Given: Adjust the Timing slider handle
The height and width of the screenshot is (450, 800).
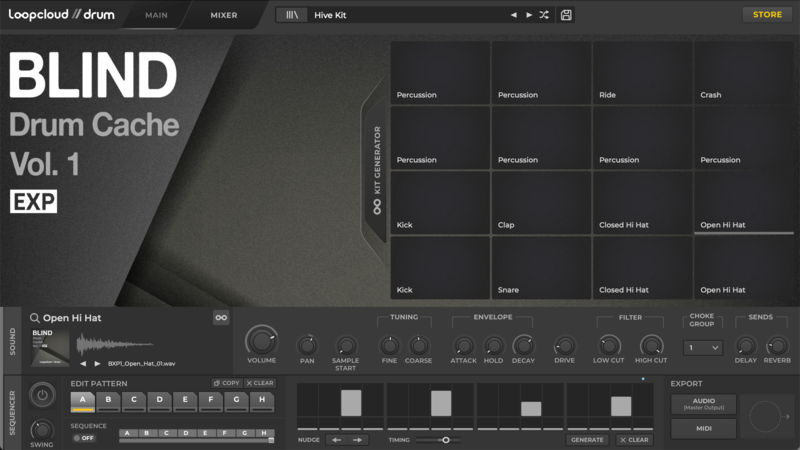Looking at the screenshot, I should 445,440.
